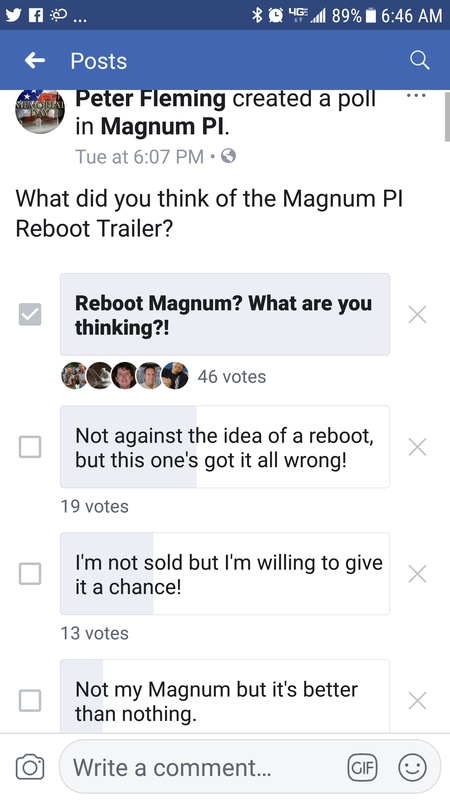
Task: Open the GIF picker in comment bar
Action: (x=362, y=767)
